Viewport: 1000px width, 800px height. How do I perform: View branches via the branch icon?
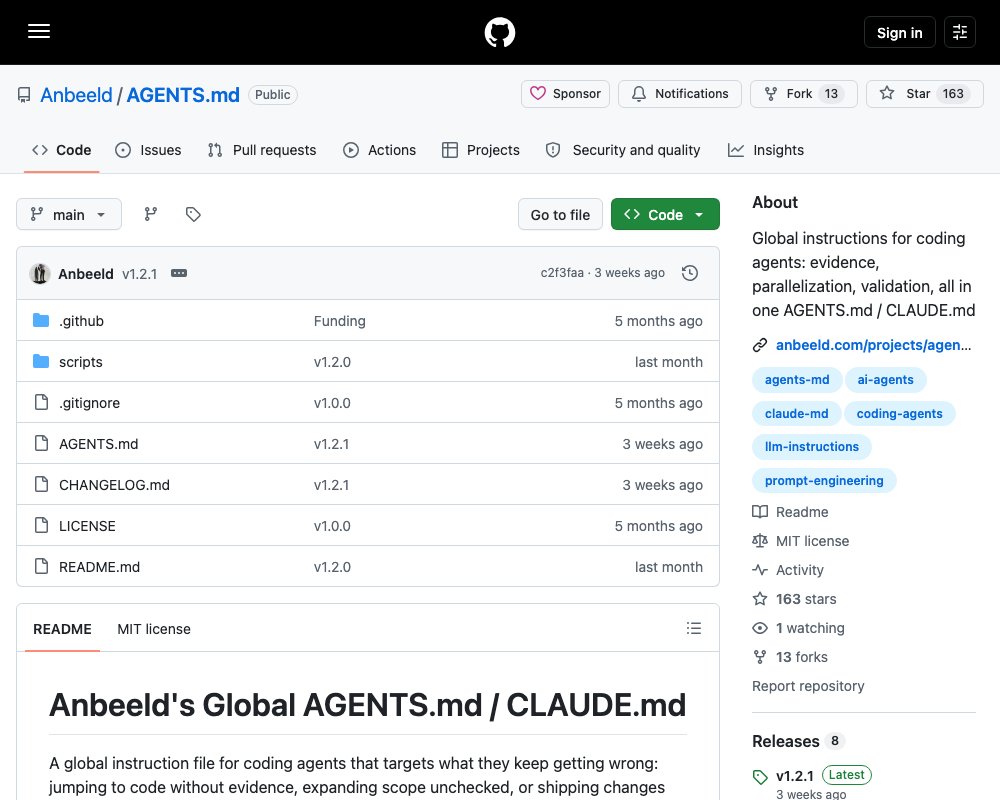(x=151, y=214)
